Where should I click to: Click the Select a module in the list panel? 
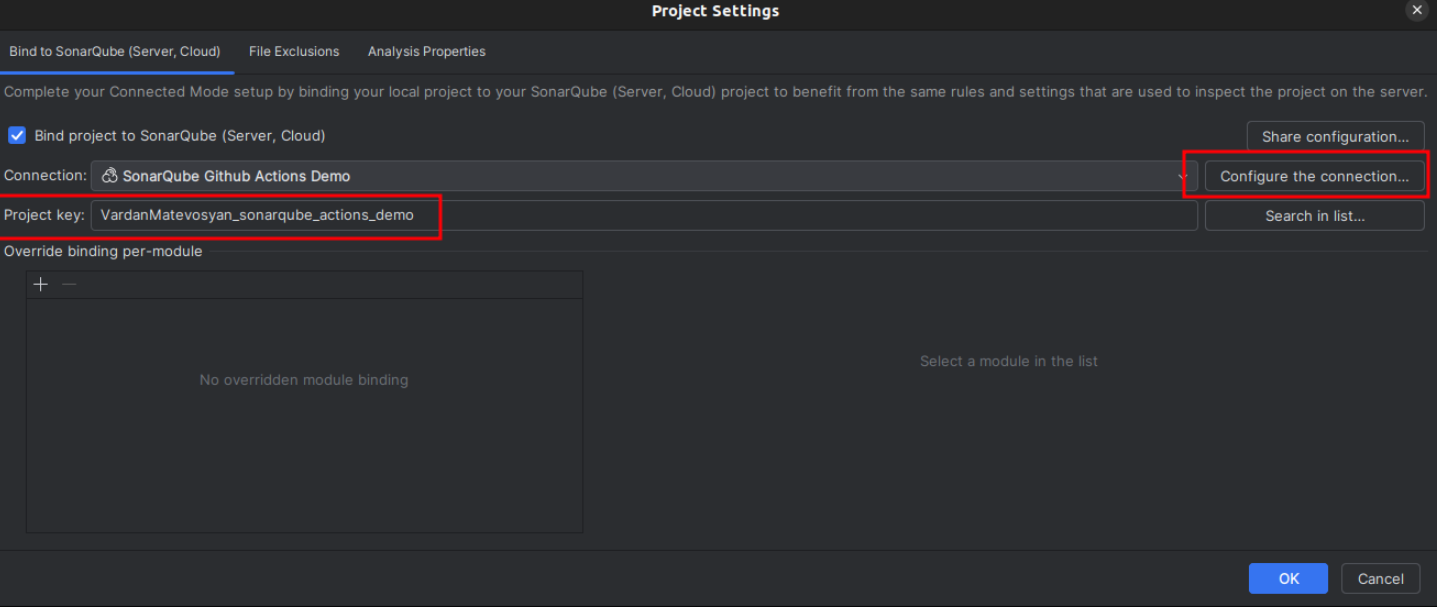point(1008,361)
